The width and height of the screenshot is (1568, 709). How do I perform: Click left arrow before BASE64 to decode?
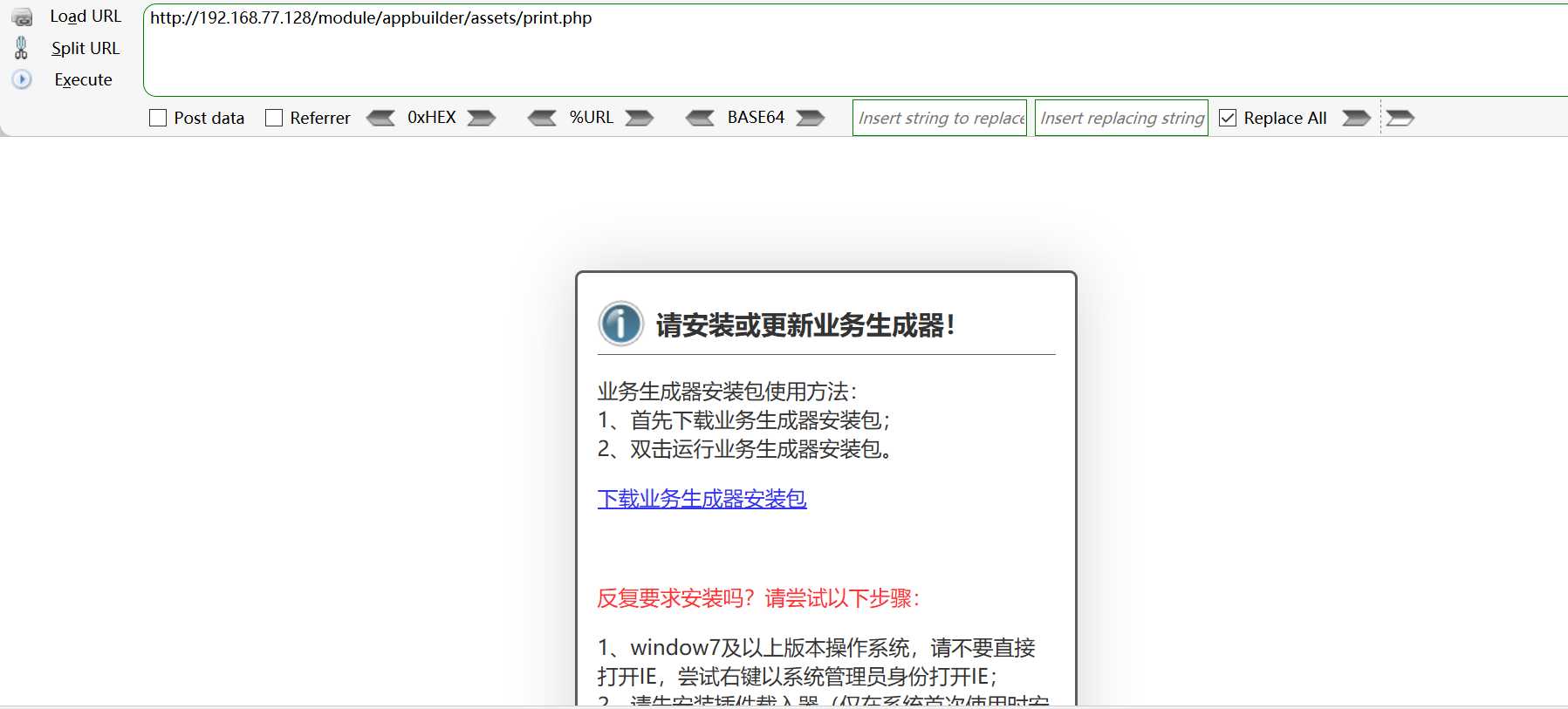(700, 118)
